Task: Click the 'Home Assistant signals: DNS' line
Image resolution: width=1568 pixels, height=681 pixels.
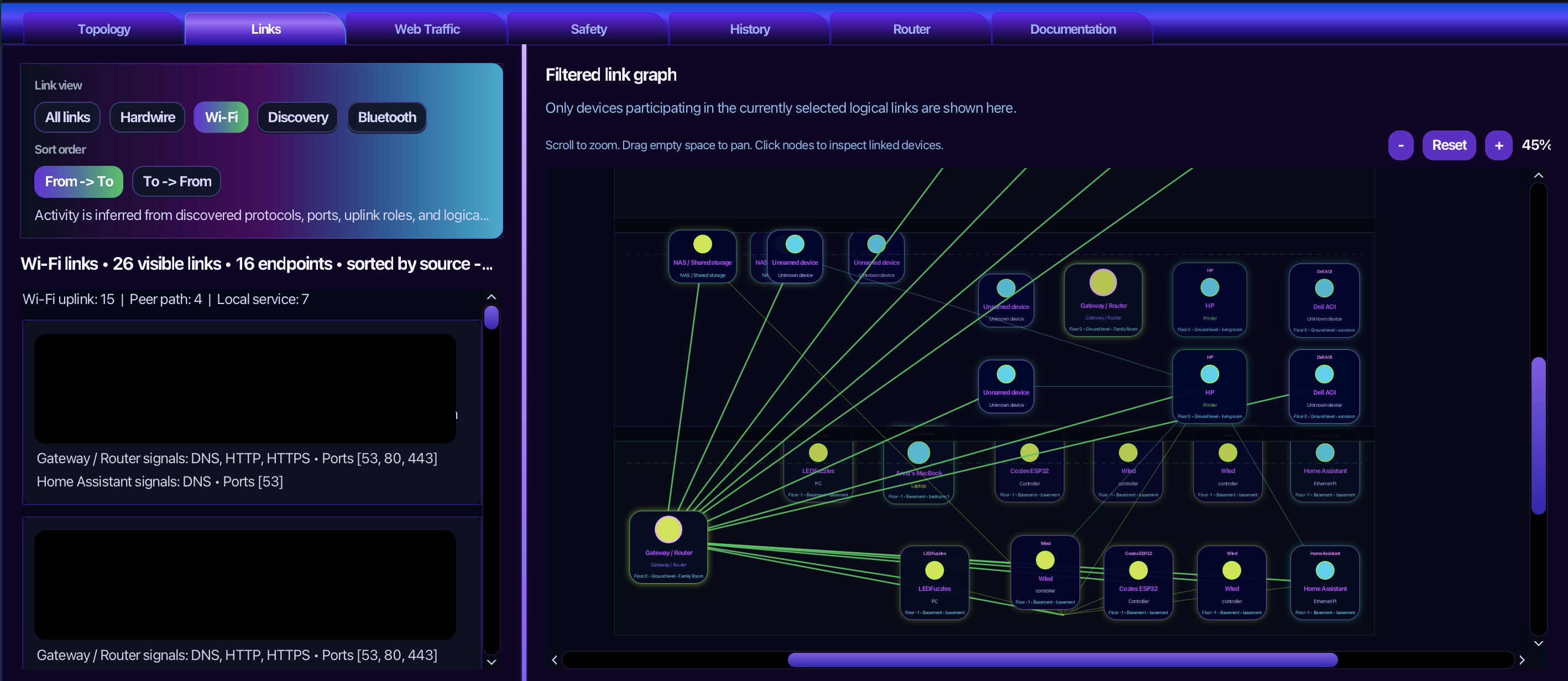Action: pyautogui.click(x=159, y=481)
